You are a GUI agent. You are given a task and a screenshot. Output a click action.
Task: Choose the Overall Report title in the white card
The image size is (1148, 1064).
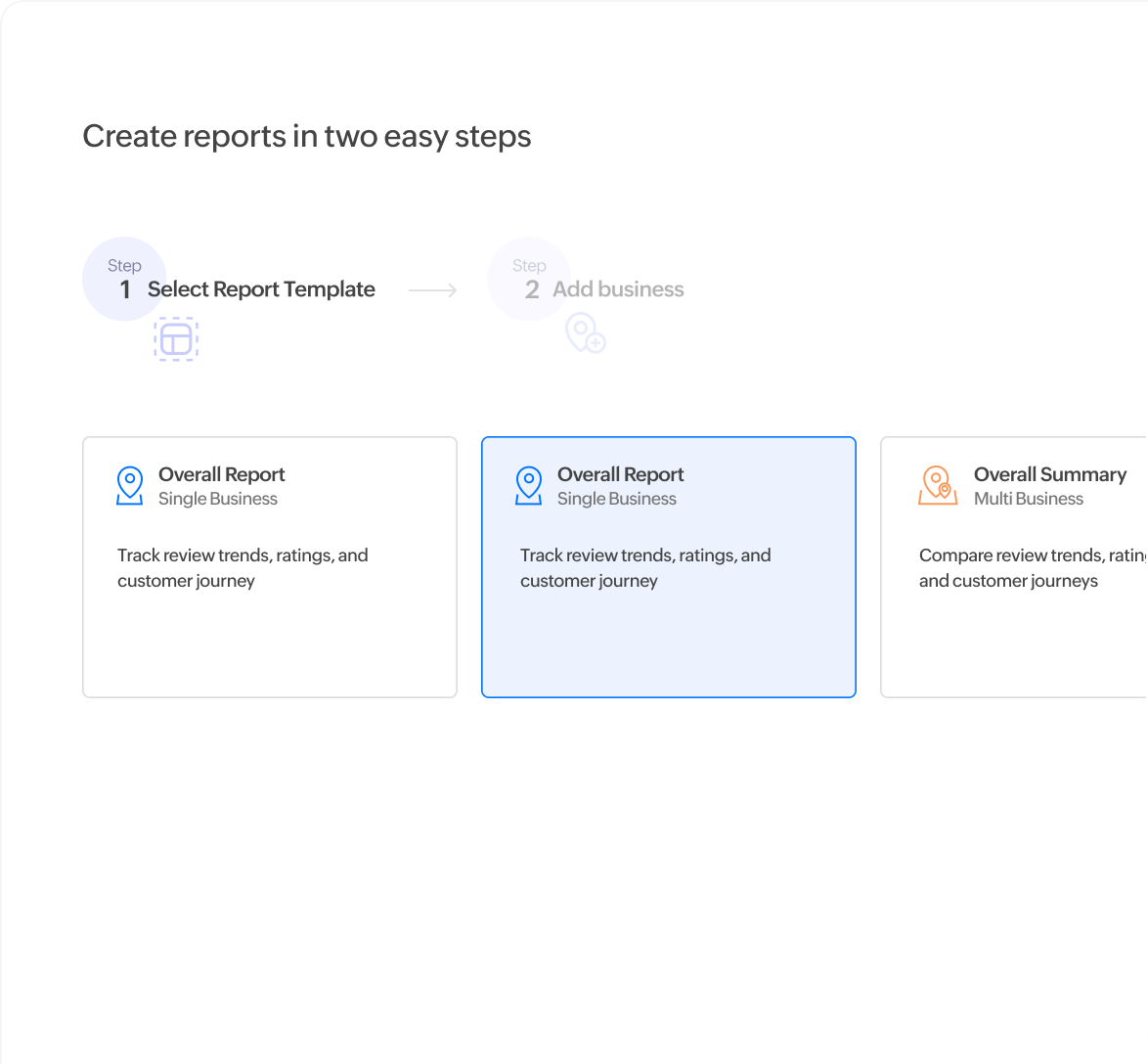pos(221,474)
